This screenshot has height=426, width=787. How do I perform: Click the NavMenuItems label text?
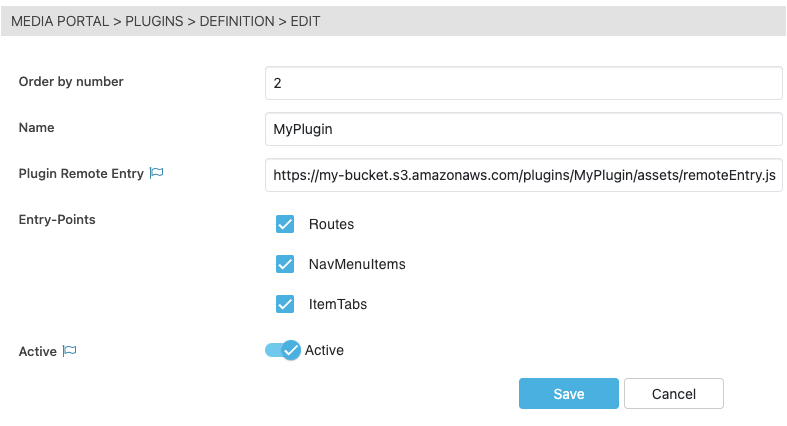(356, 264)
